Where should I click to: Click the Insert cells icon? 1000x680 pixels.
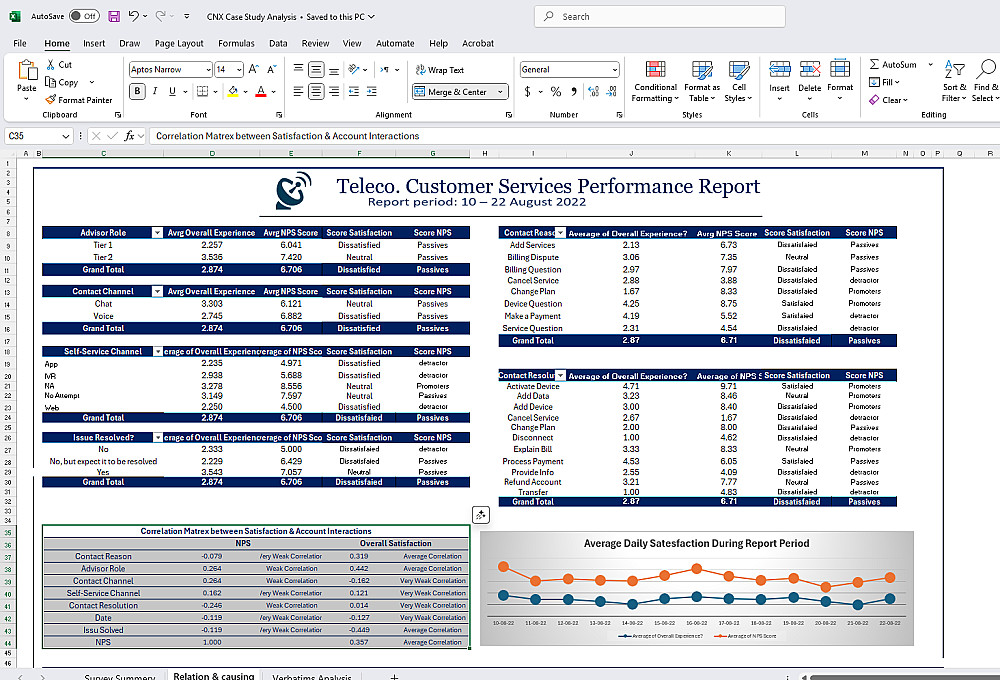779,69
